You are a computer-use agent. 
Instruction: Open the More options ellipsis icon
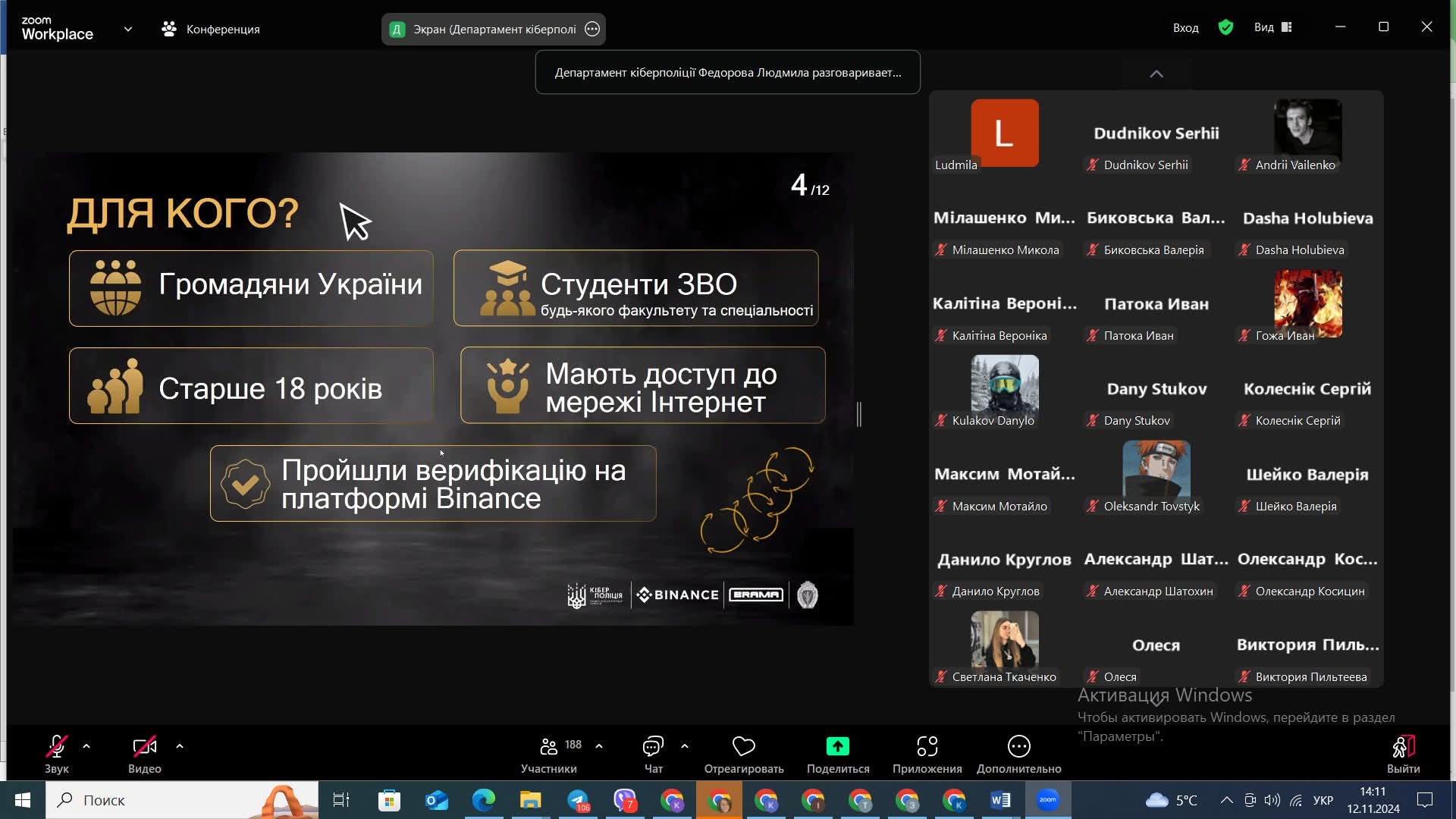pyautogui.click(x=1018, y=747)
